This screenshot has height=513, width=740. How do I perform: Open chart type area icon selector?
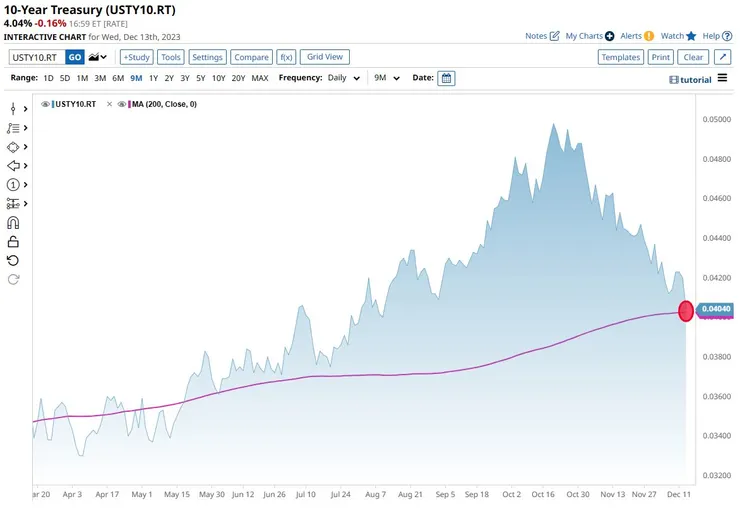(x=97, y=57)
